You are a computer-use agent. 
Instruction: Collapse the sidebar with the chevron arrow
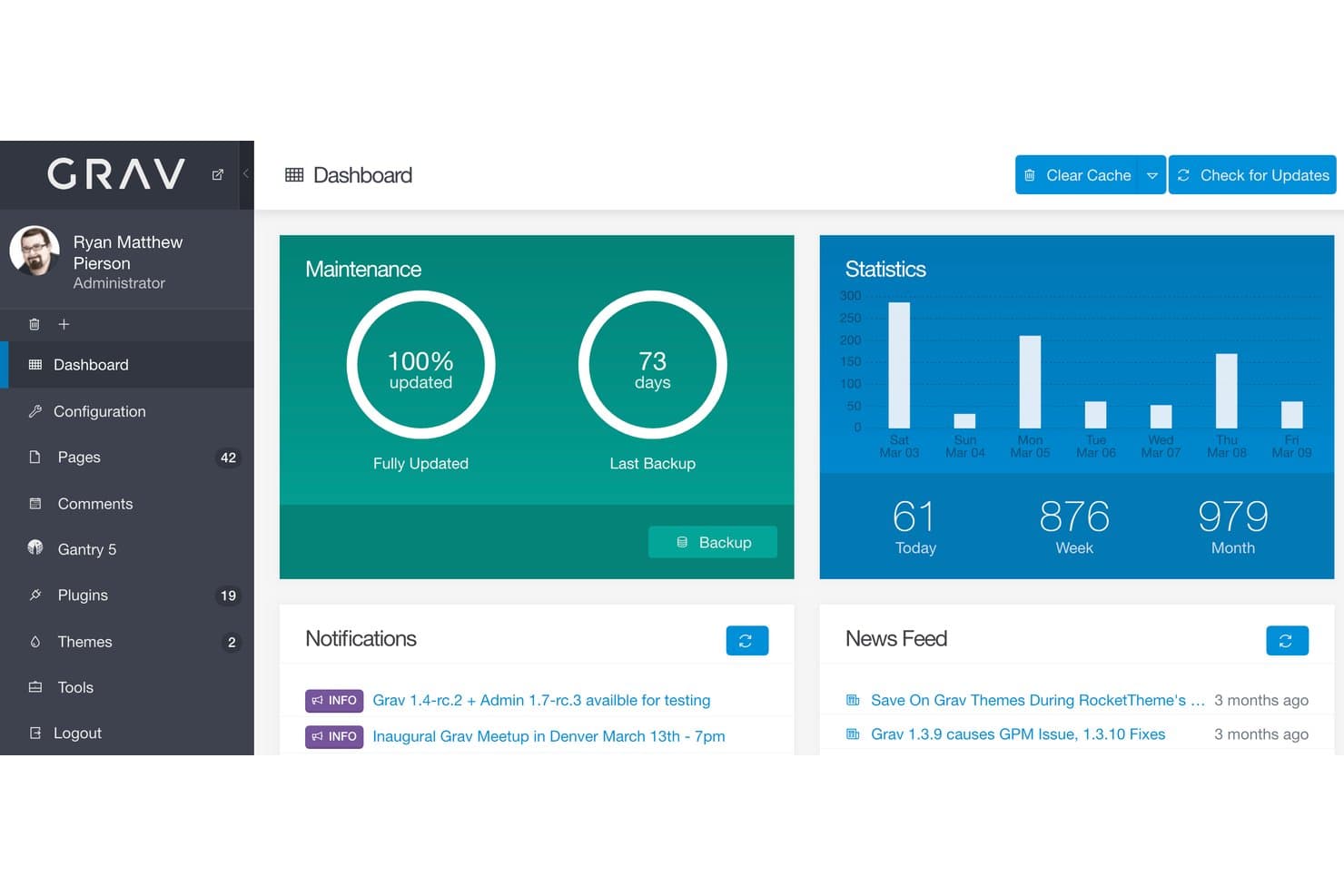(x=246, y=174)
